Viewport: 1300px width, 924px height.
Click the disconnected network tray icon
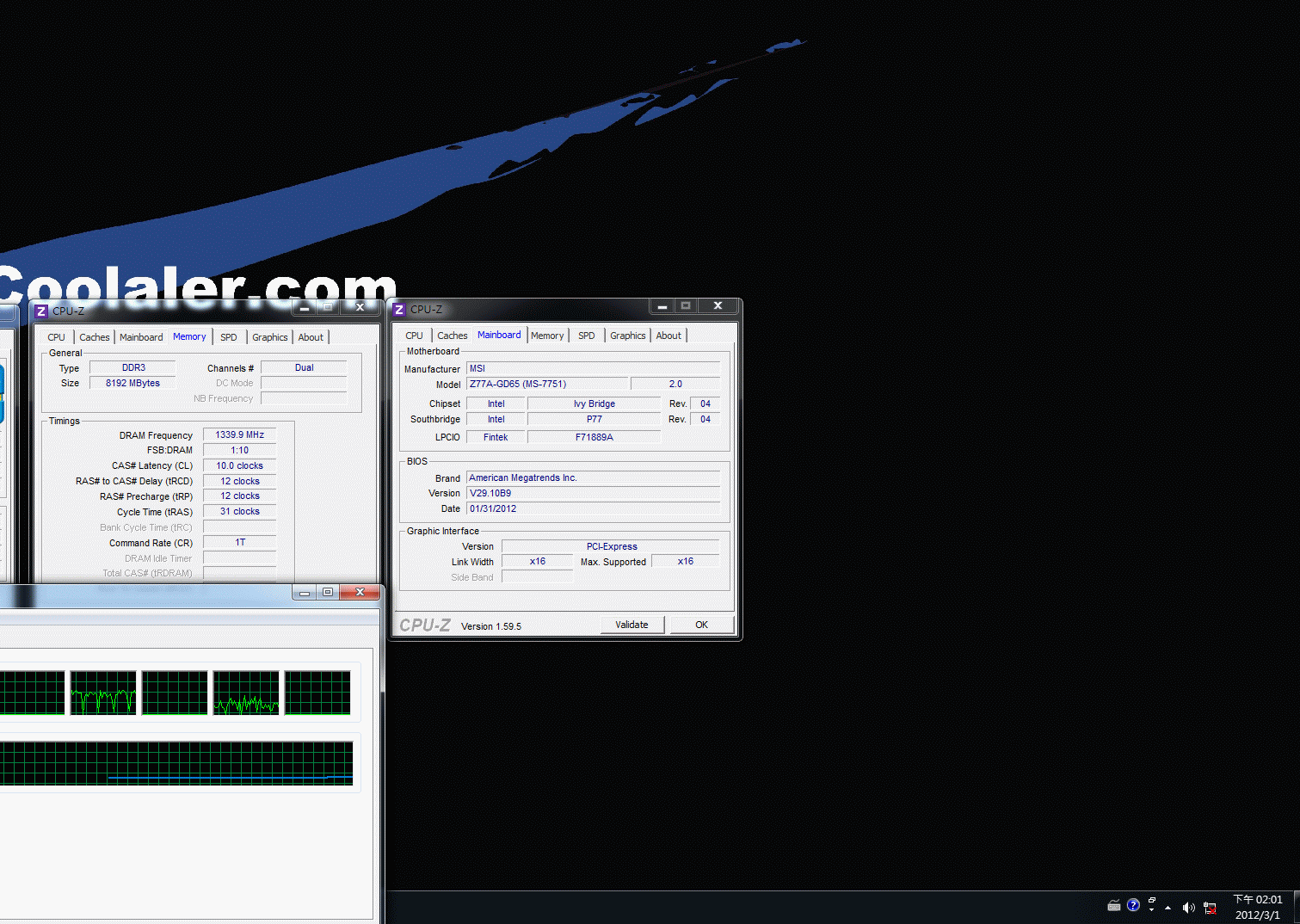(x=1210, y=908)
